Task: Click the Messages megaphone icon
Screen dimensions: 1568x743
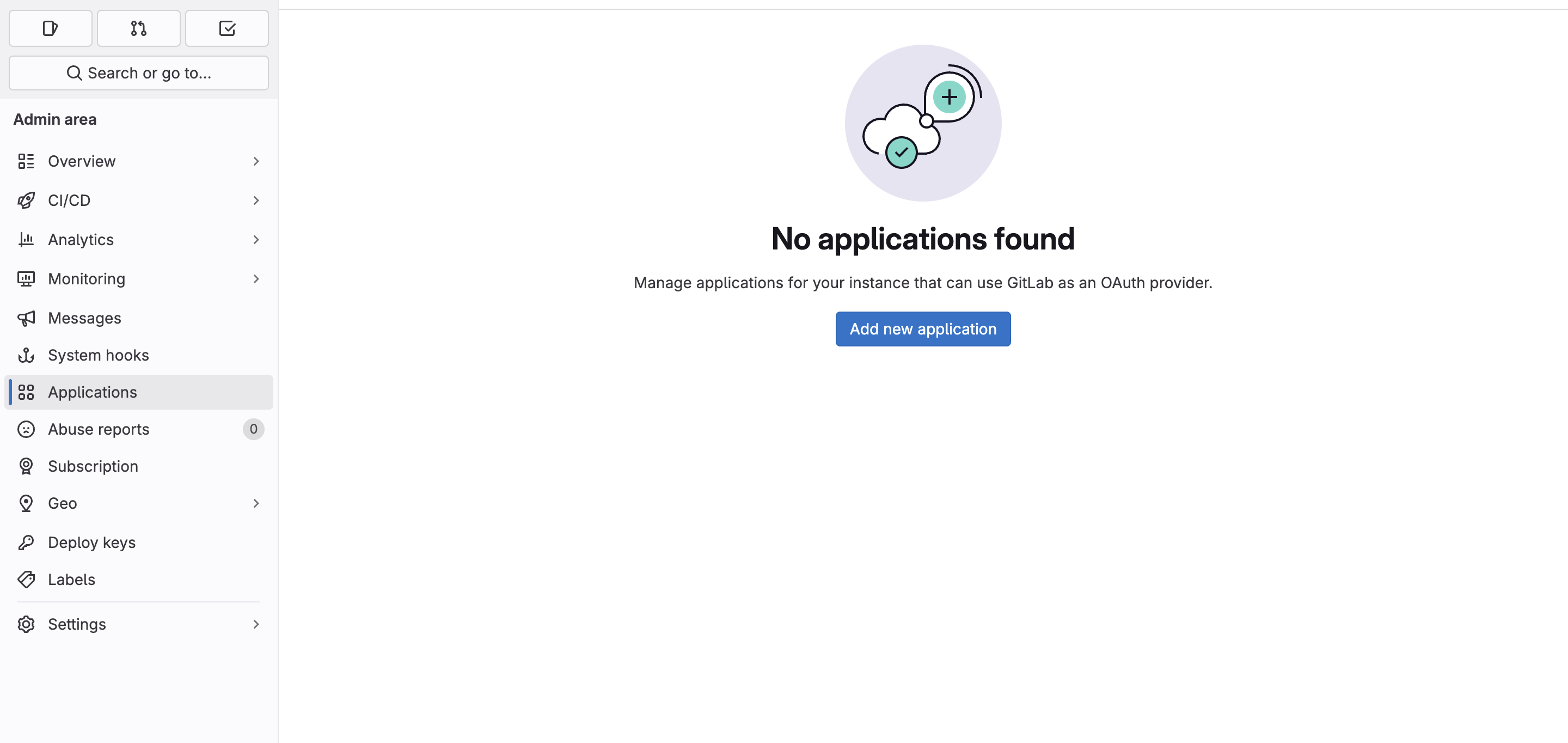Action: pyautogui.click(x=26, y=318)
